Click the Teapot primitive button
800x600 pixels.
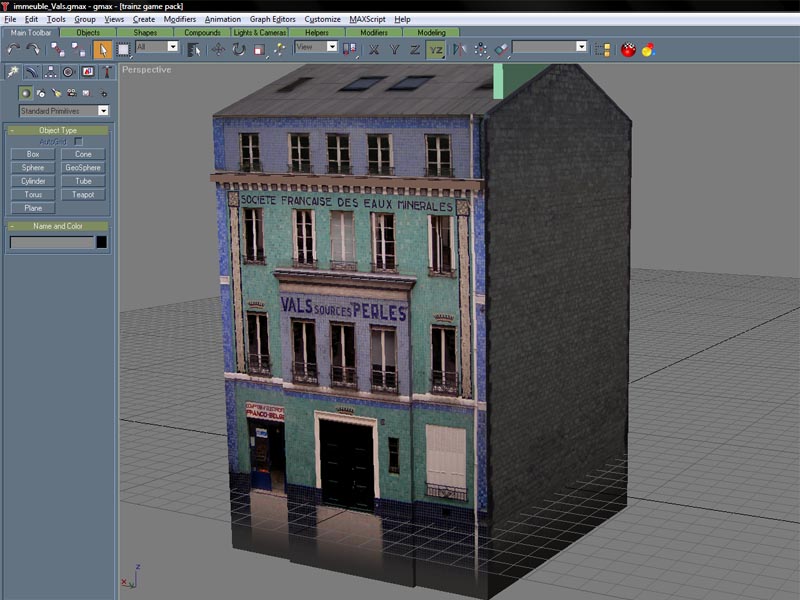tap(83, 195)
